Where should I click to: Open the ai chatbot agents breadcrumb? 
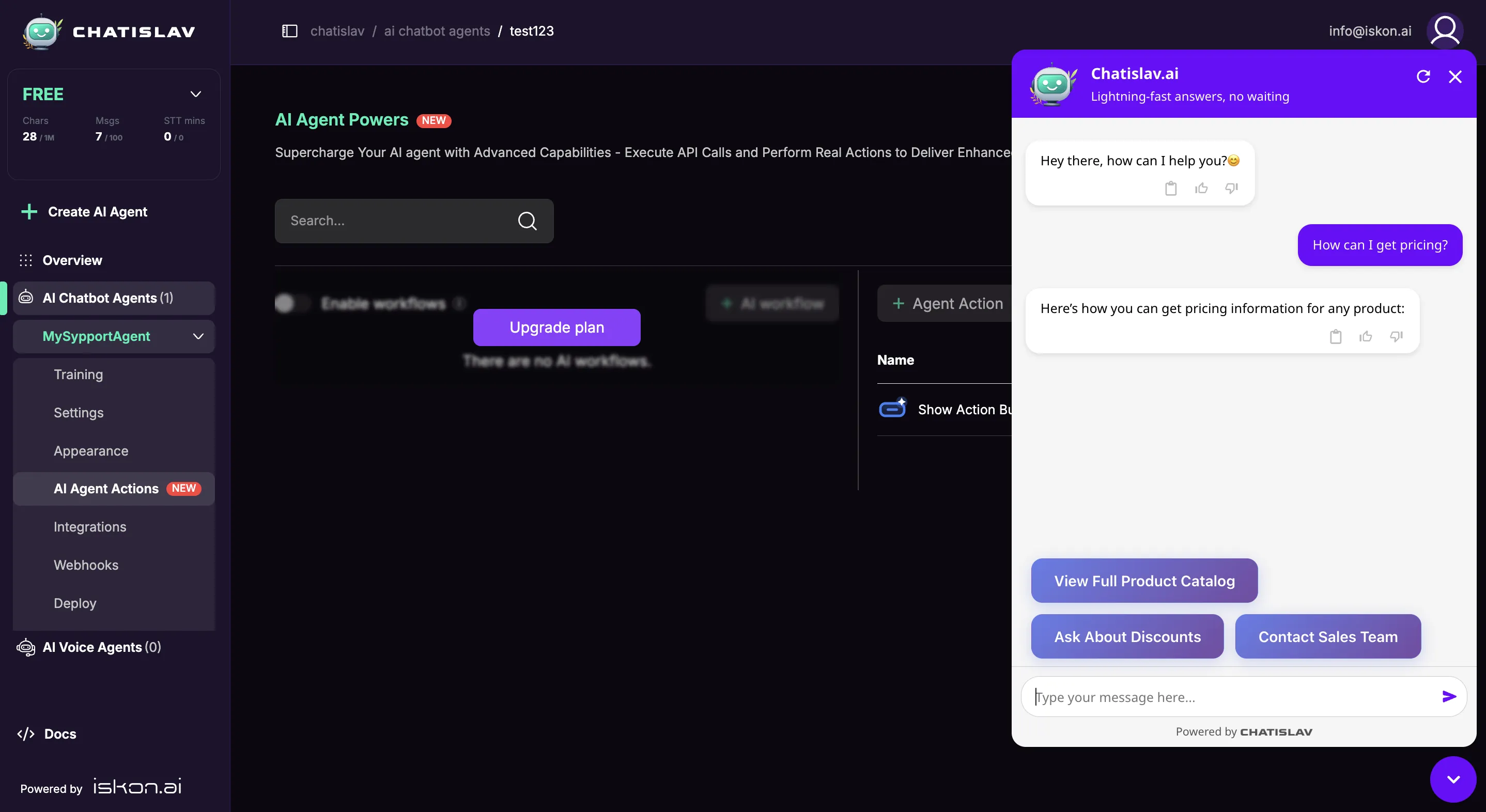[x=436, y=30]
